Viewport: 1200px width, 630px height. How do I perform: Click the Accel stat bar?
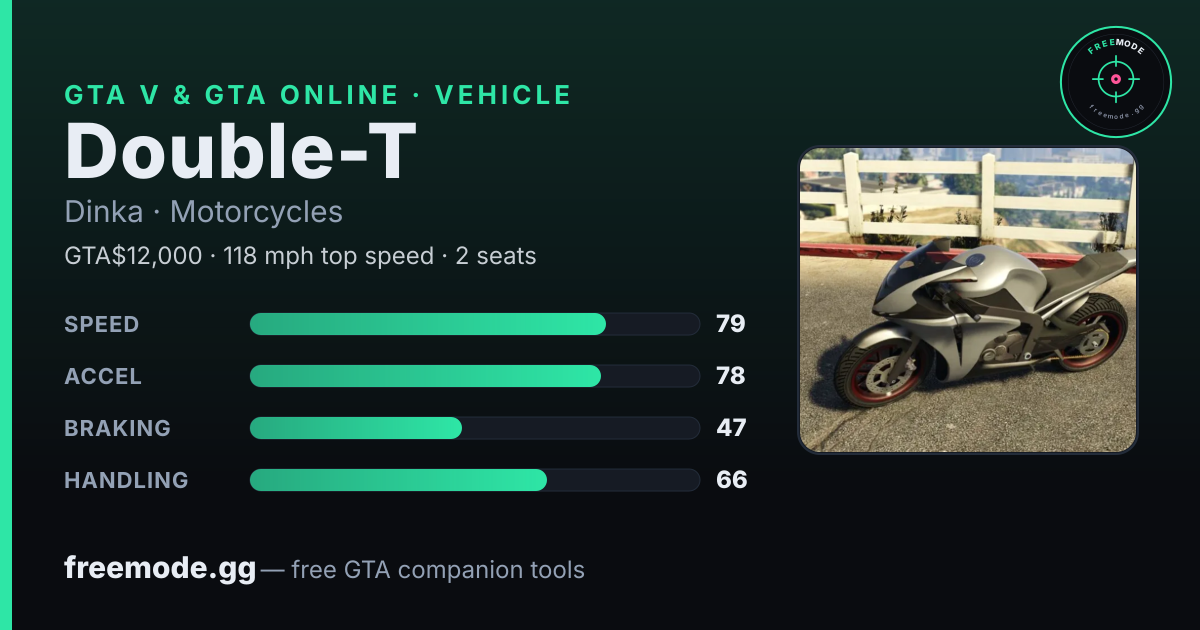click(474, 376)
